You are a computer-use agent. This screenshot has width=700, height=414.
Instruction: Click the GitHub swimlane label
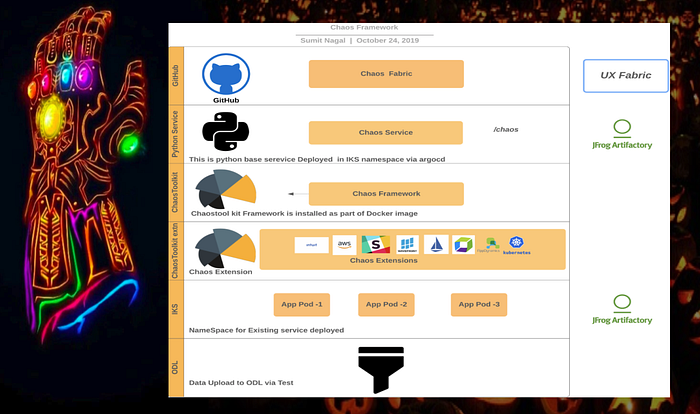pos(175,75)
